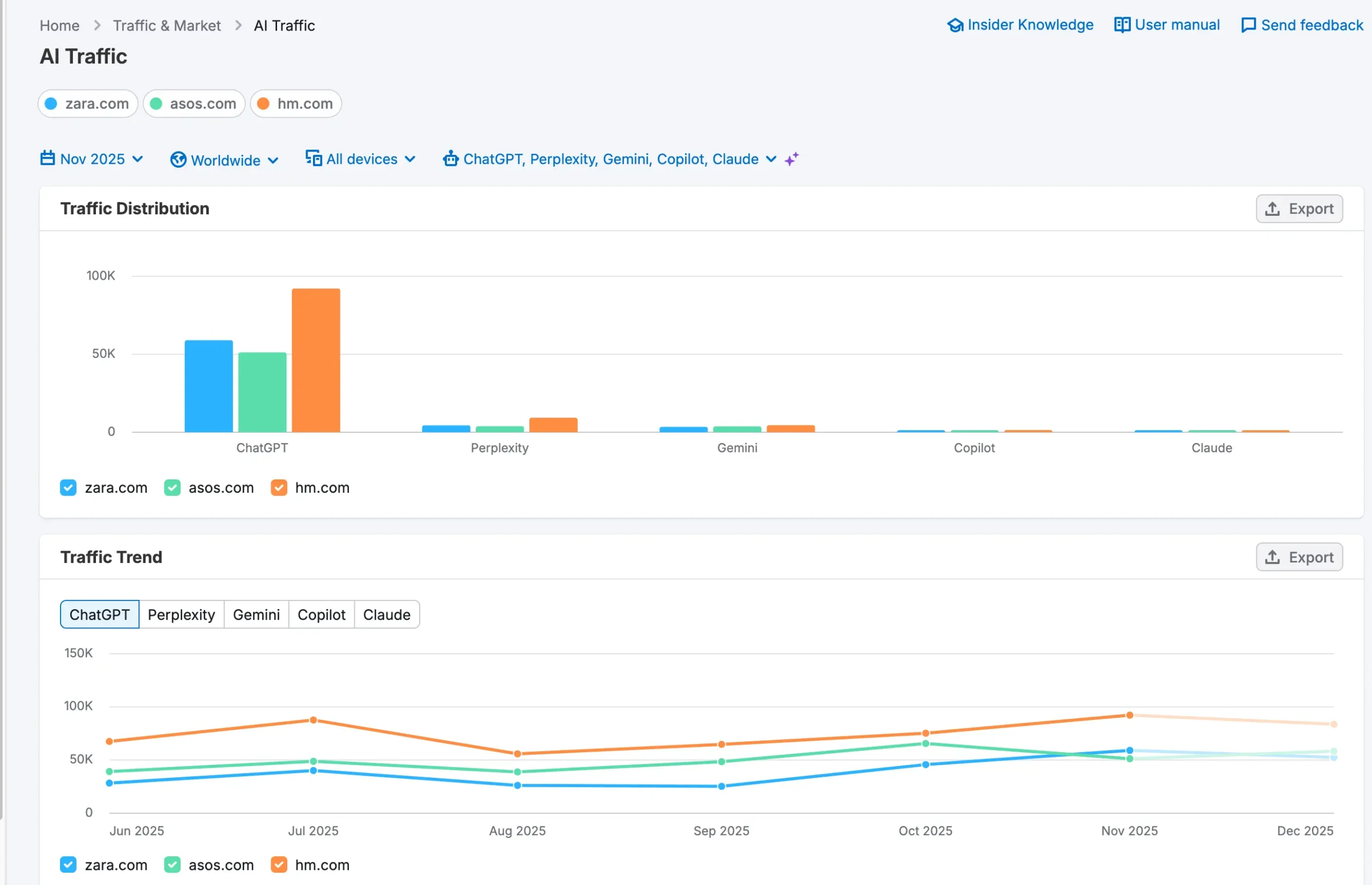This screenshot has width=1372, height=885.
Task: Select the Claude tab in Traffic Trend
Action: point(386,614)
